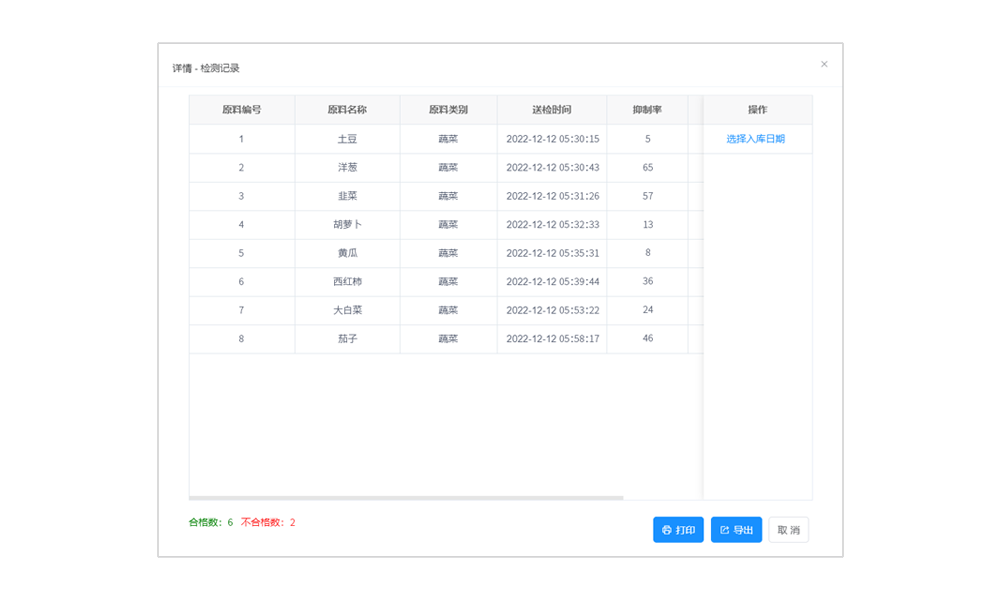Click the 送检时间 column header
This screenshot has height=600, width=1000.
point(552,110)
